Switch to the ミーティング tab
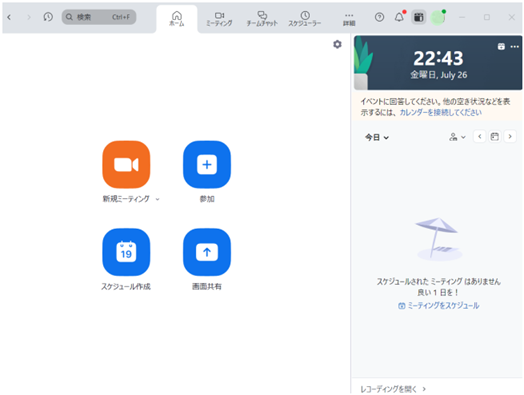The image size is (524, 395). (219, 19)
